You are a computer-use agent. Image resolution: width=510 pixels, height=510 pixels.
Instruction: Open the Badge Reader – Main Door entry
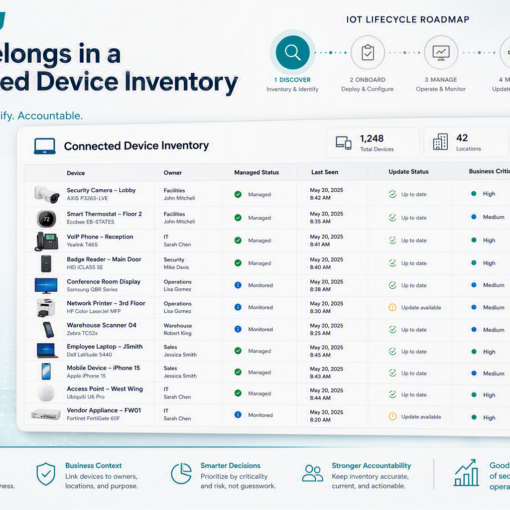pos(104,259)
